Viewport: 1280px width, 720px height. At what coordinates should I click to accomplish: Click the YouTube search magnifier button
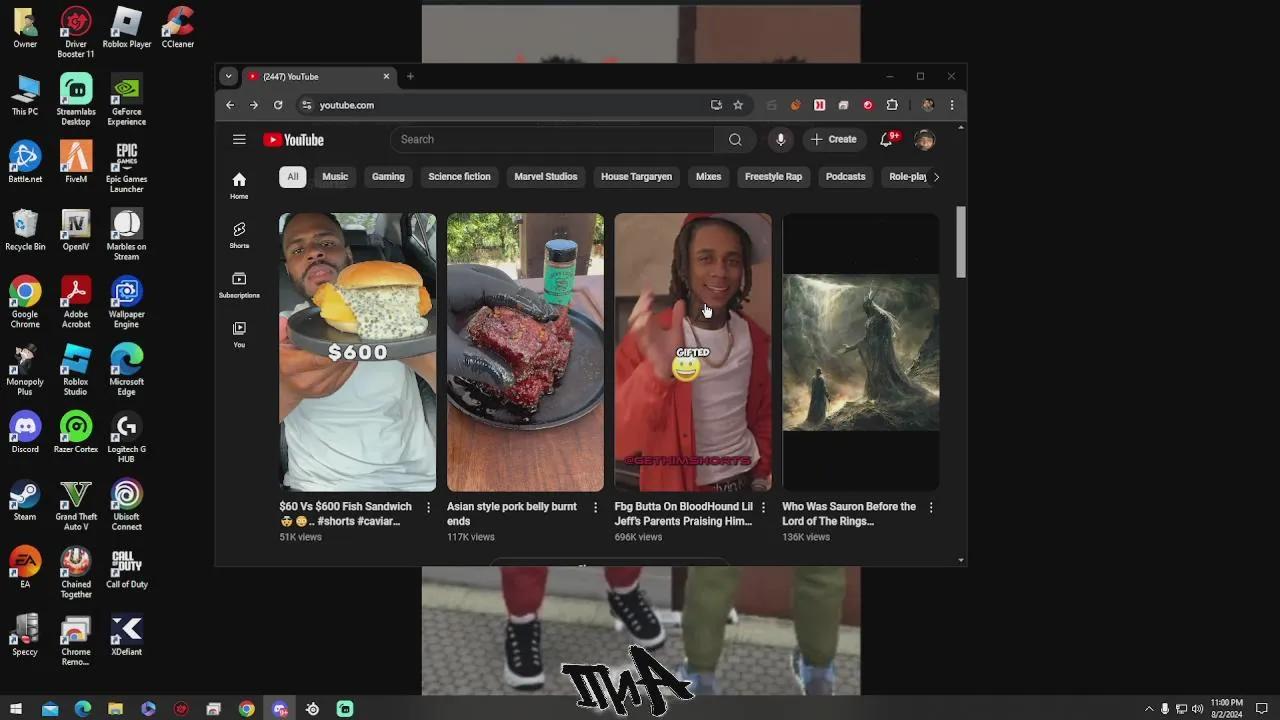735,140
